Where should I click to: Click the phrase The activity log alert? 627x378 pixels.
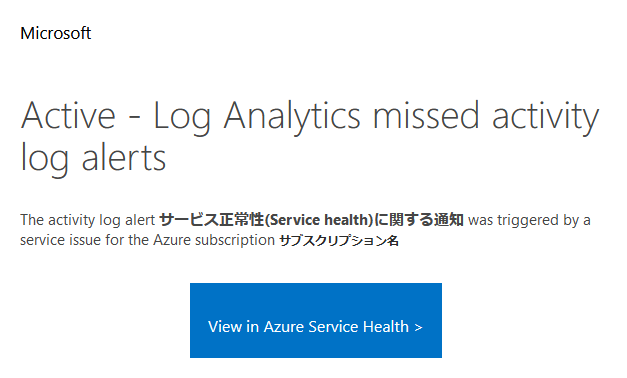tap(88, 220)
